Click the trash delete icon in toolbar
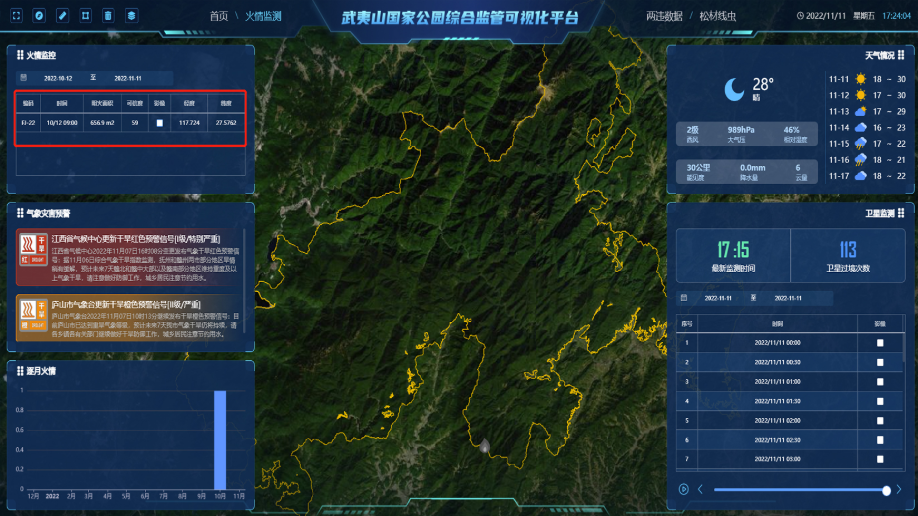The image size is (918, 516). pos(108,16)
